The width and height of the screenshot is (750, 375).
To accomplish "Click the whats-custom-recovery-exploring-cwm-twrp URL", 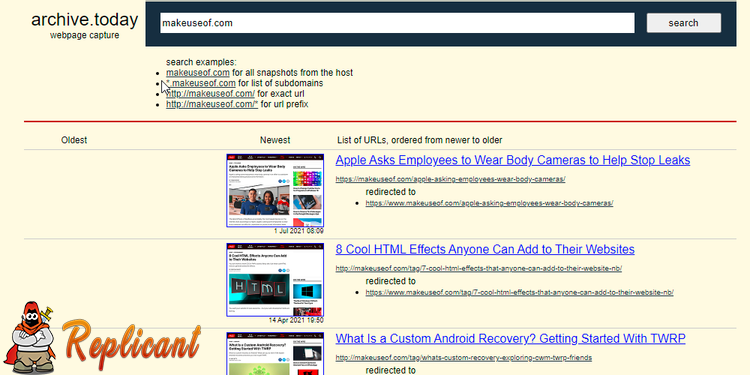I will (463, 358).
